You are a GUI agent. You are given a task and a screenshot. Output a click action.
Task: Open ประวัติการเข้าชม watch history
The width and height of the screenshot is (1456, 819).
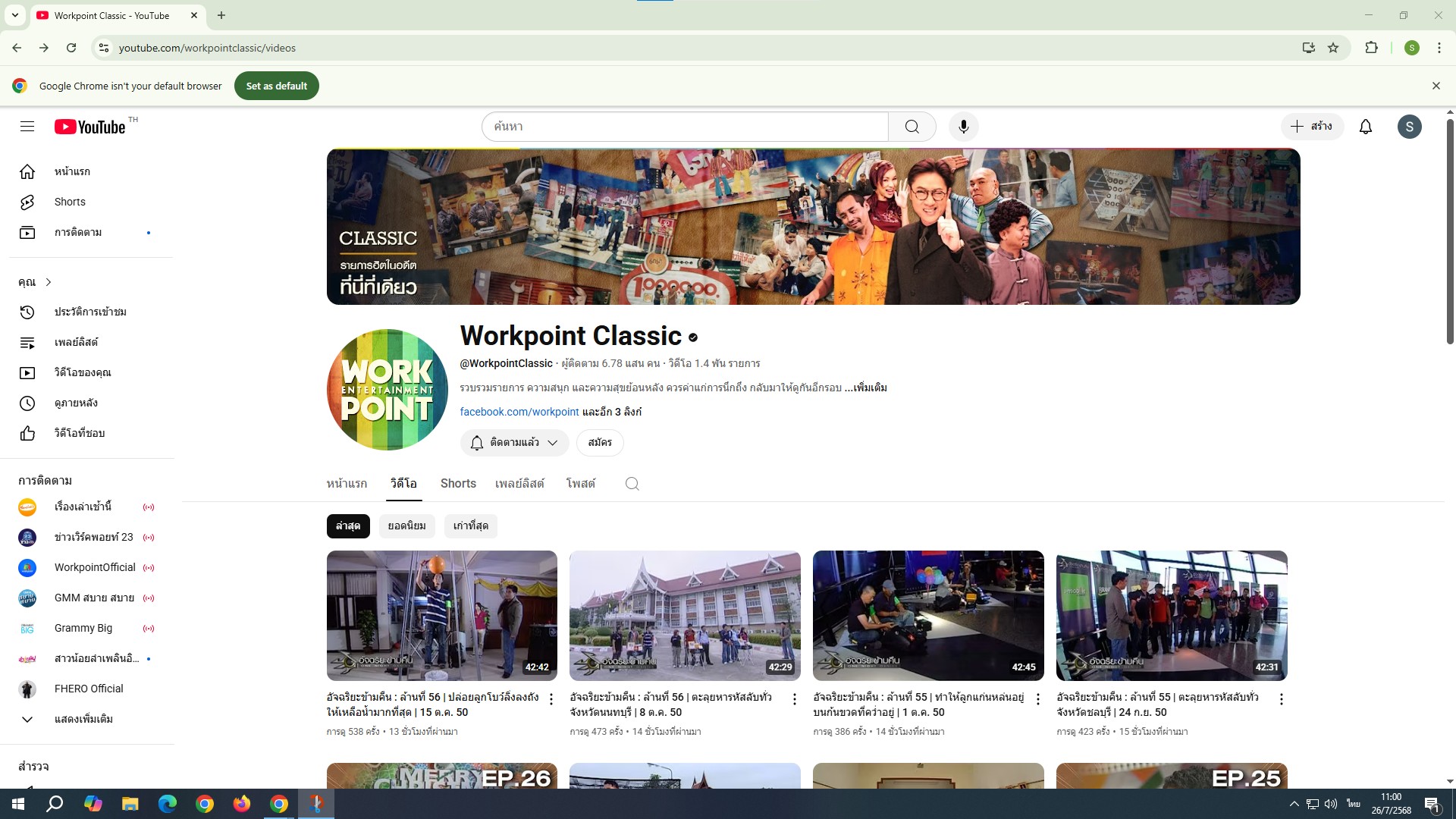[x=91, y=312]
